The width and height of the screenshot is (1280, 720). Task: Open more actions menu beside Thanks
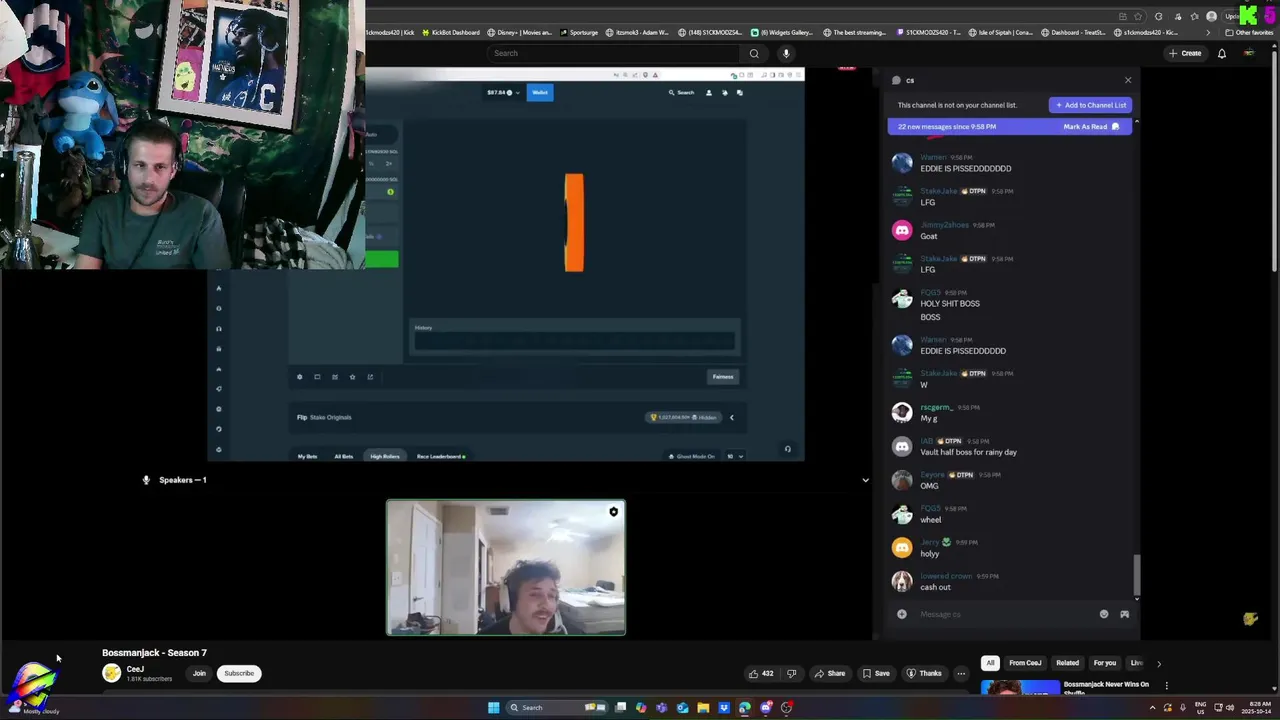961,673
